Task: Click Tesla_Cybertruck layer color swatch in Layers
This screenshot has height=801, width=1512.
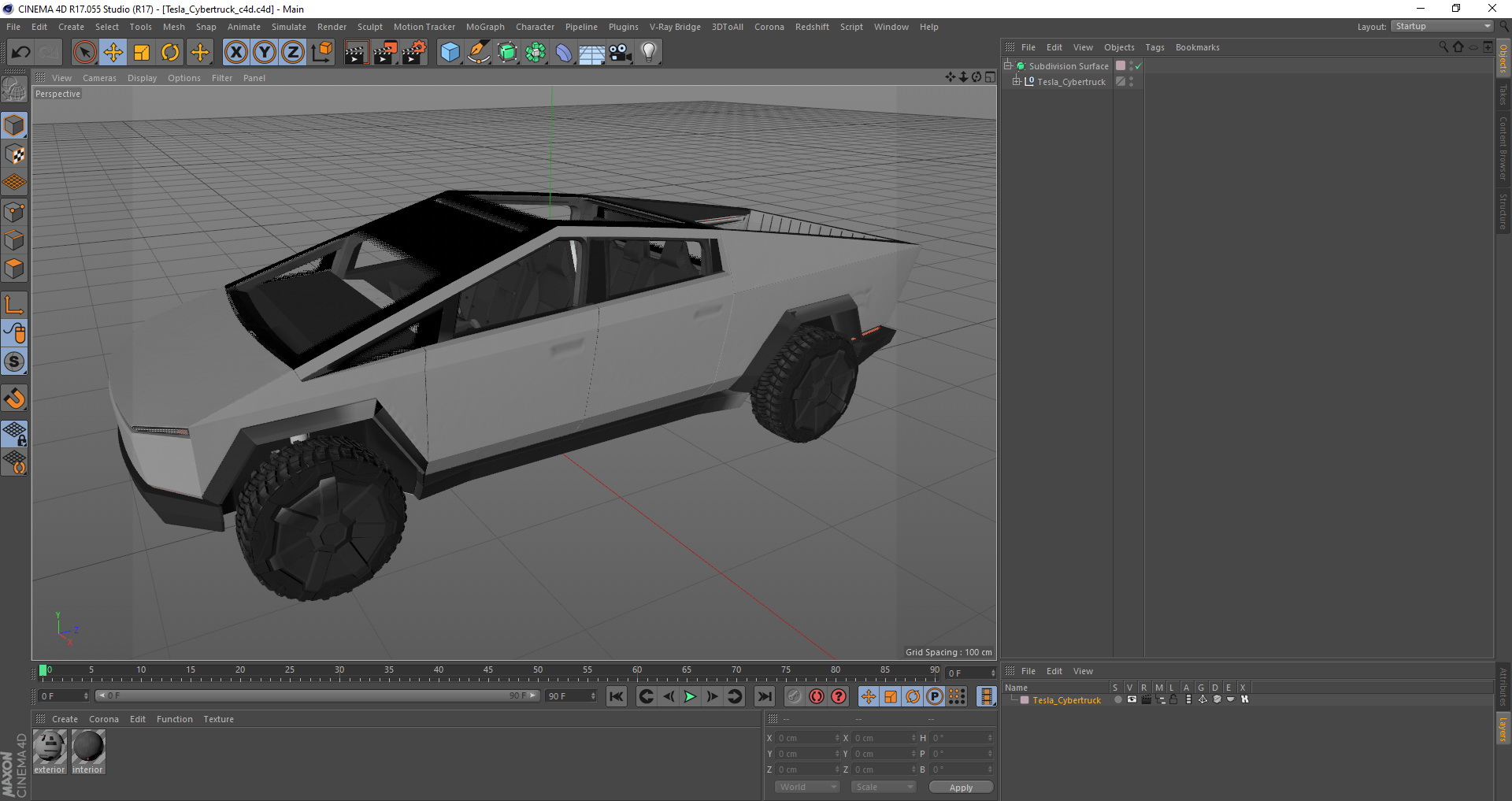Action: coord(1025,699)
